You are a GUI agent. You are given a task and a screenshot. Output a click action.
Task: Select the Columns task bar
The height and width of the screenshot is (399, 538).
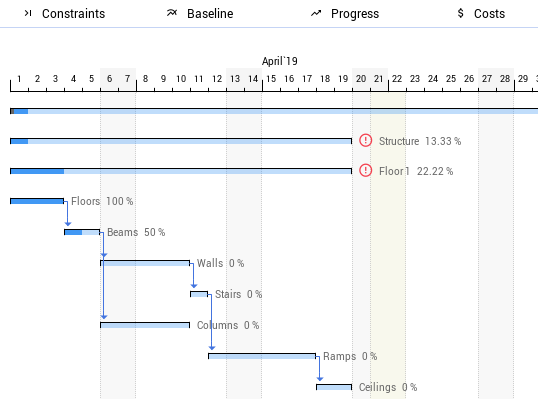point(145,325)
